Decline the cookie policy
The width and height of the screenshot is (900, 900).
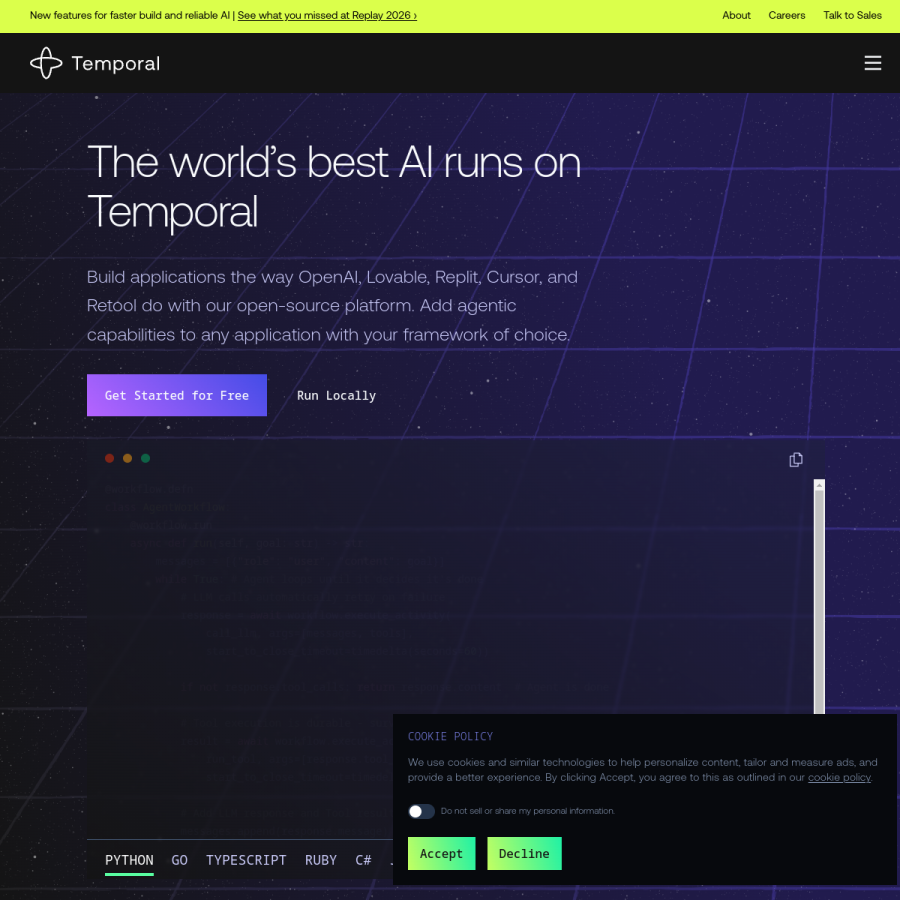coord(524,854)
